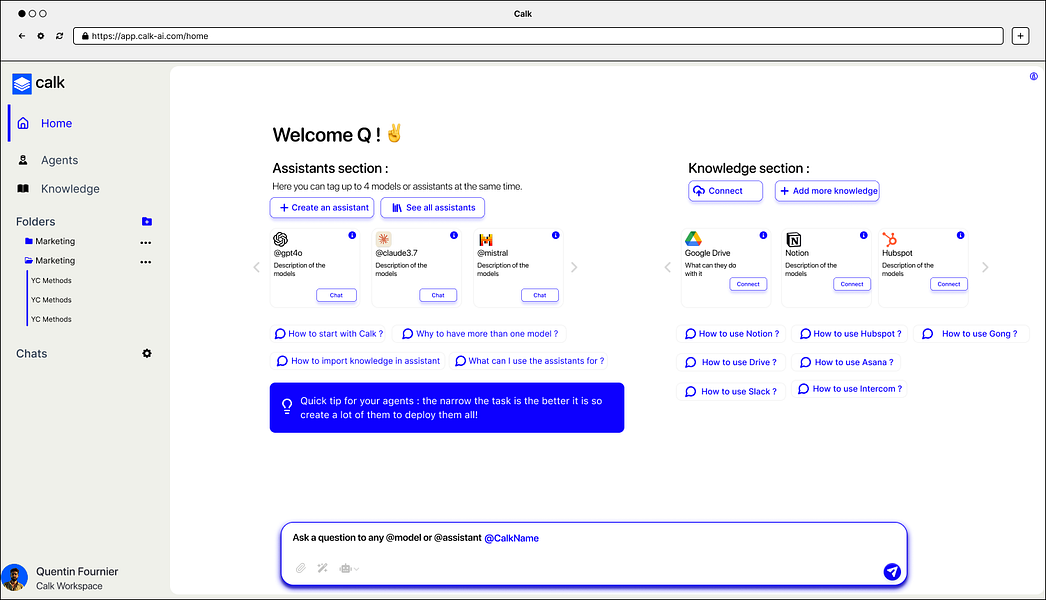
Task: Click the magic wand icon
Action: (x=323, y=568)
